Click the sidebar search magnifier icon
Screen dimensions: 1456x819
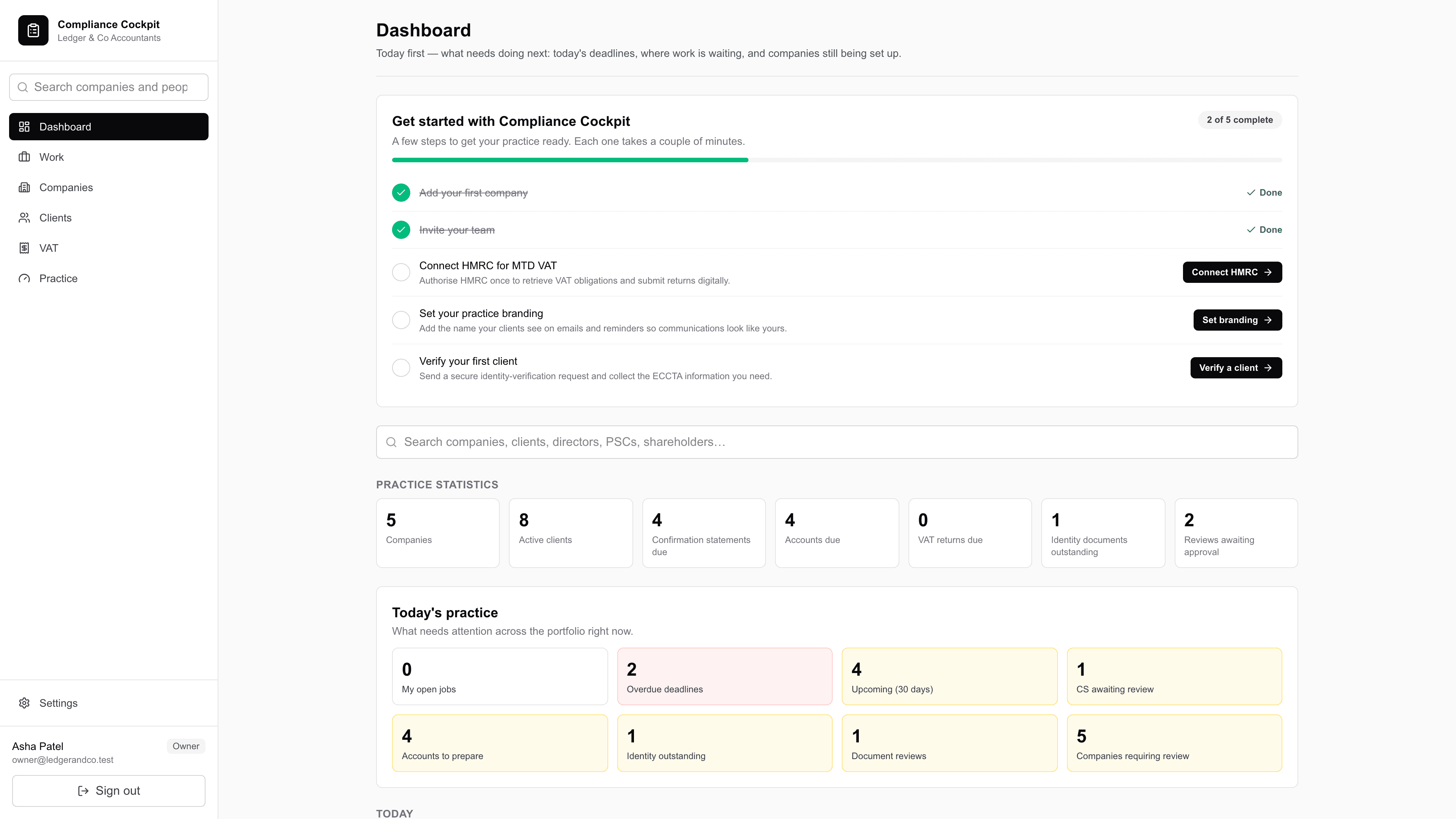[x=23, y=87]
